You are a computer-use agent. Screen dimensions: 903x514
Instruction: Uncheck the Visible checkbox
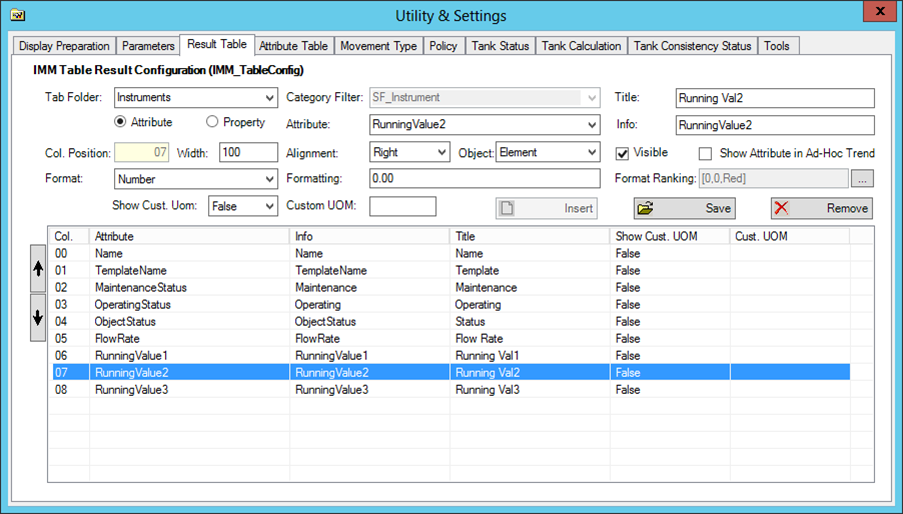[x=622, y=154]
